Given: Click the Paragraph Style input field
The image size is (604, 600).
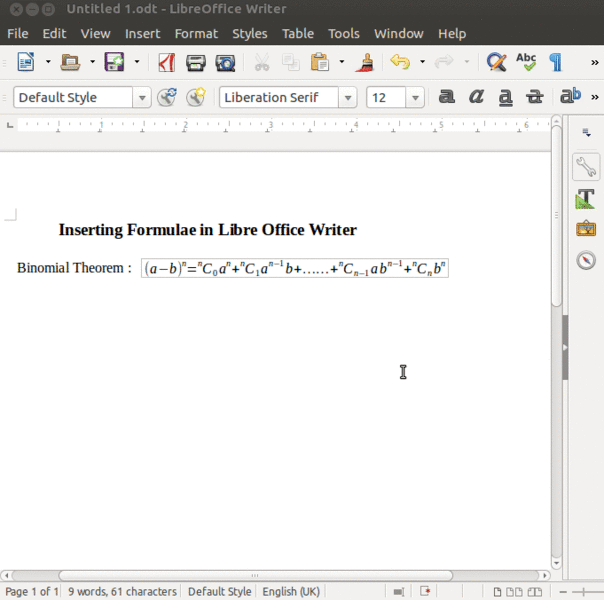Looking at the screenshot, I should click(x=73, y=97).
